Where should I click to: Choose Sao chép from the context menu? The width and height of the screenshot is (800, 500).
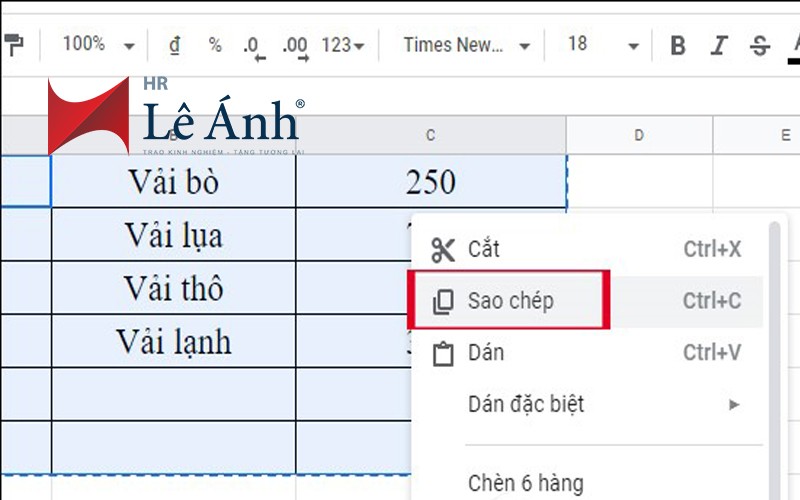[x=588, y=301]
